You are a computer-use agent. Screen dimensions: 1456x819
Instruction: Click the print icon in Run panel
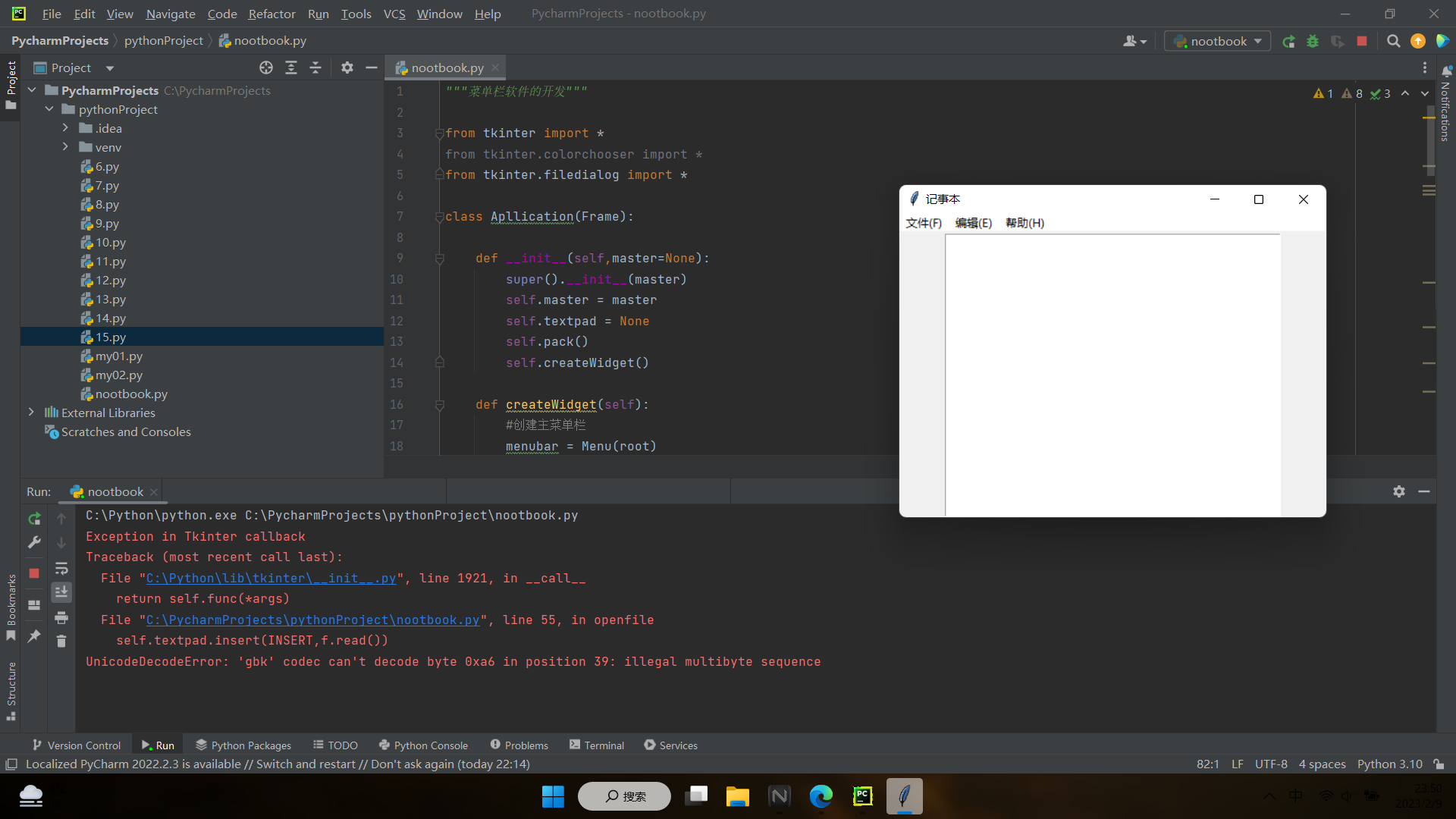pos(61,617)
